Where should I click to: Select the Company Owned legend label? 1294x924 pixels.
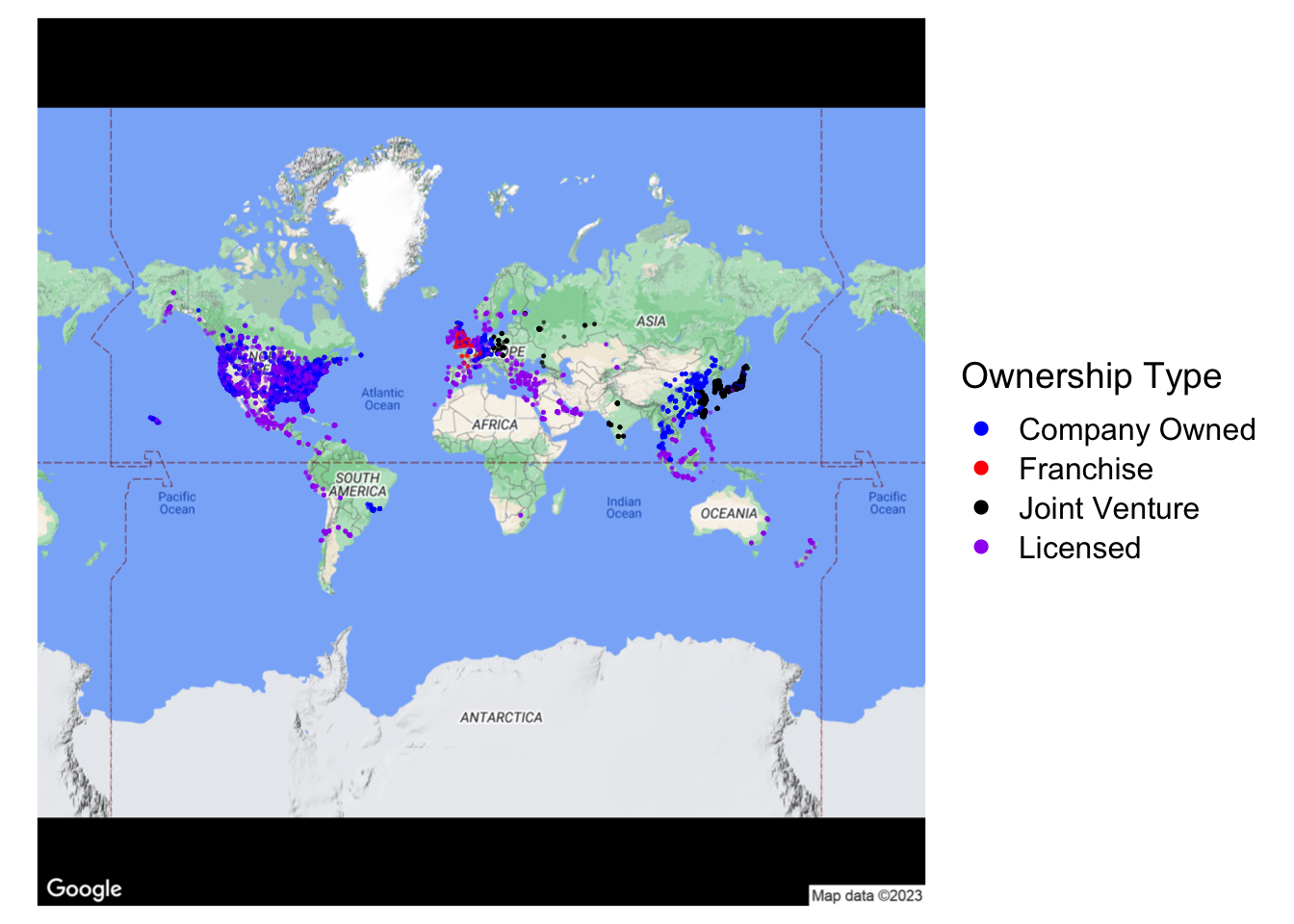[1137, 429]
